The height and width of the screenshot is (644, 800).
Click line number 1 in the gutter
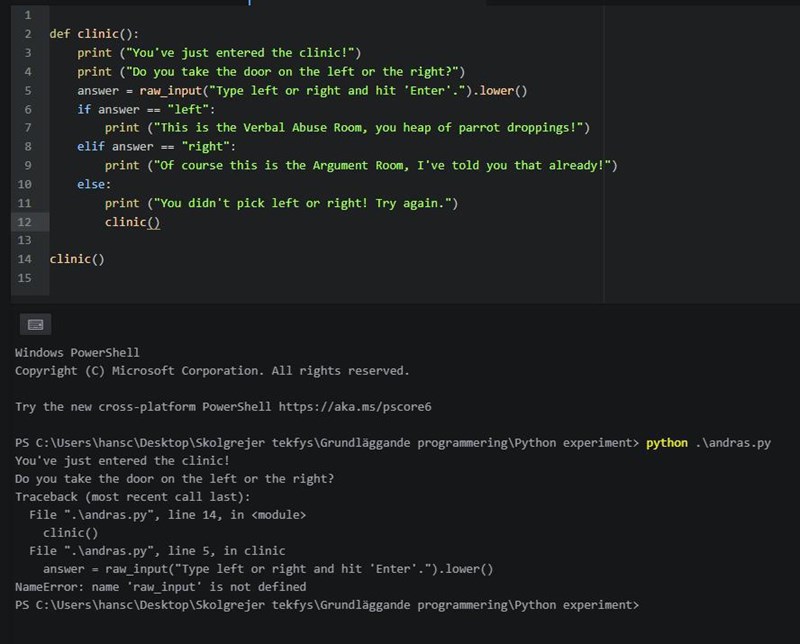click(x=26, y=15)
